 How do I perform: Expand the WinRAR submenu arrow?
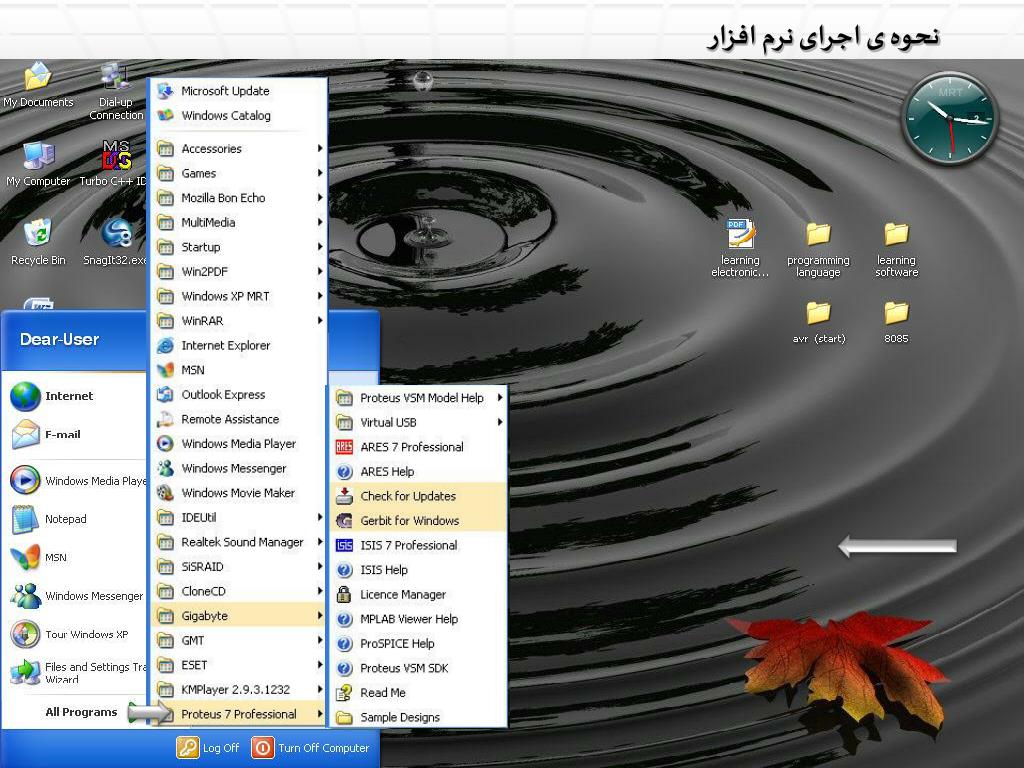pyautogui.click(x=320, y=321)
